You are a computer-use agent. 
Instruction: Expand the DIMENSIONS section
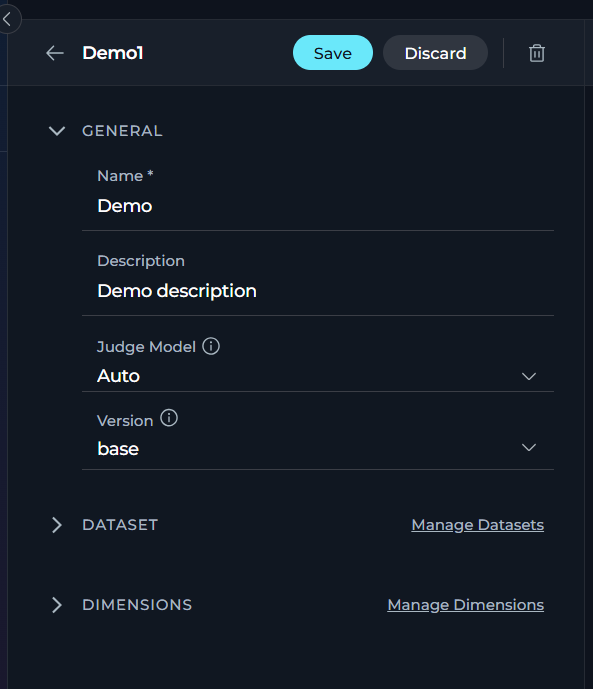57,605
